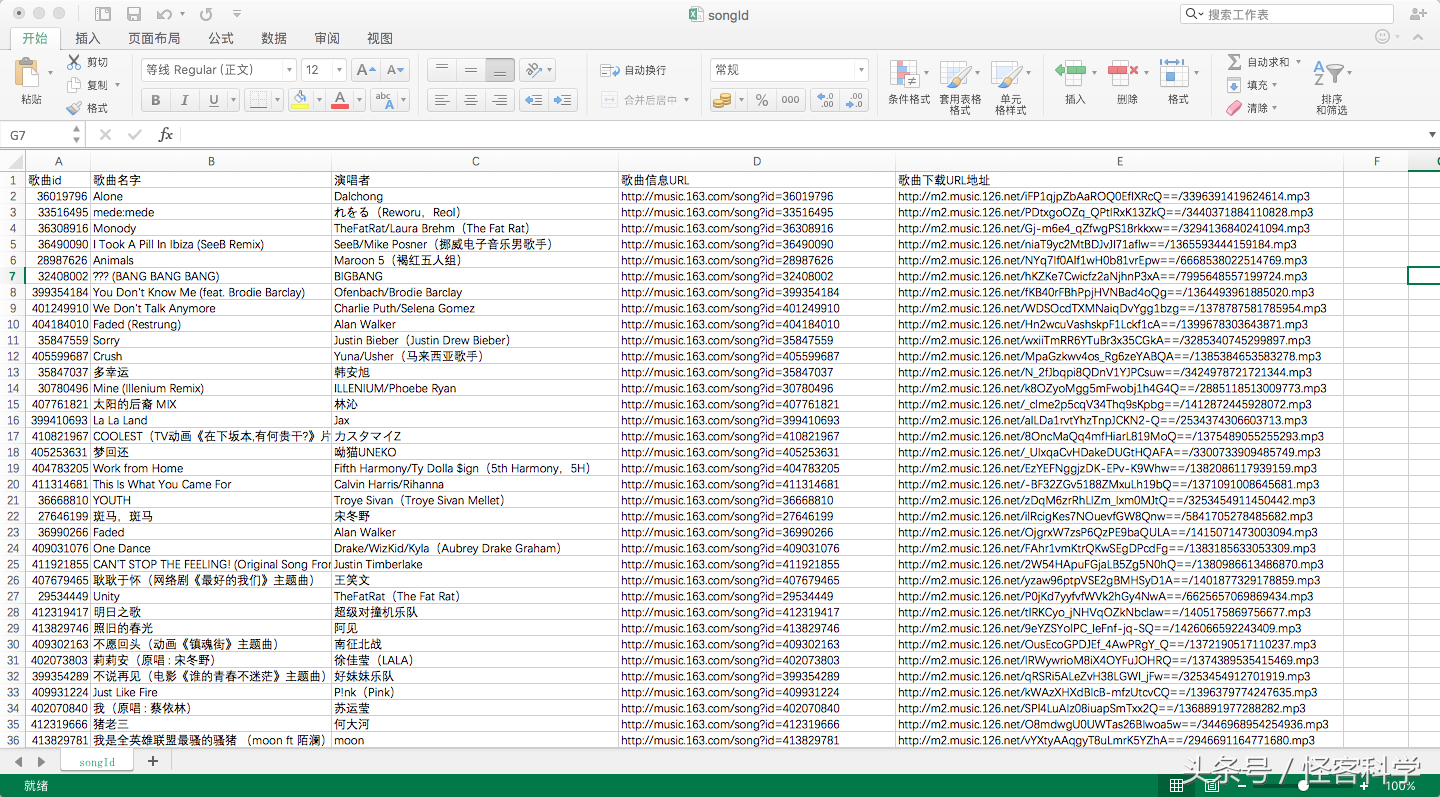
Task: Decrease font size with small A icon
Action: pos(396,70)
